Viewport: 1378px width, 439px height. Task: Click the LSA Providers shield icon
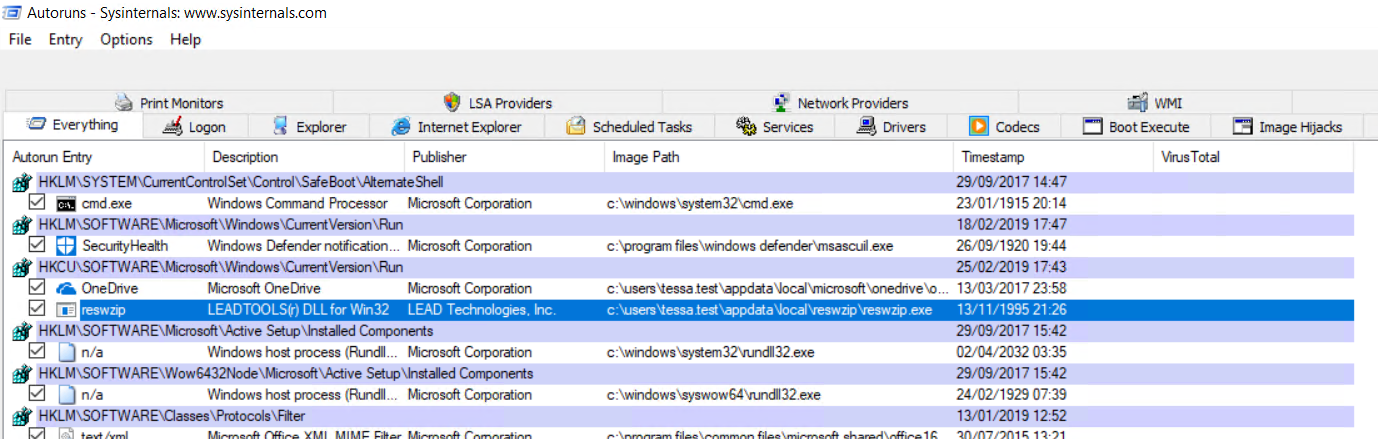[x=452, y=102]
